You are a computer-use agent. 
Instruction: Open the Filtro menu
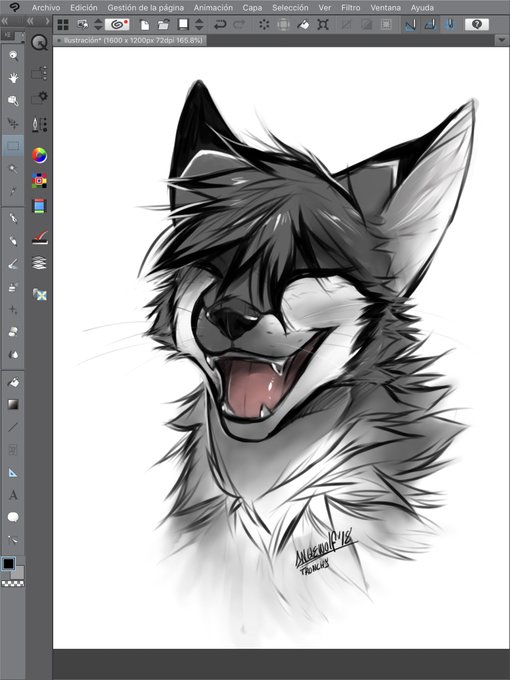click(x=350, y=8)
